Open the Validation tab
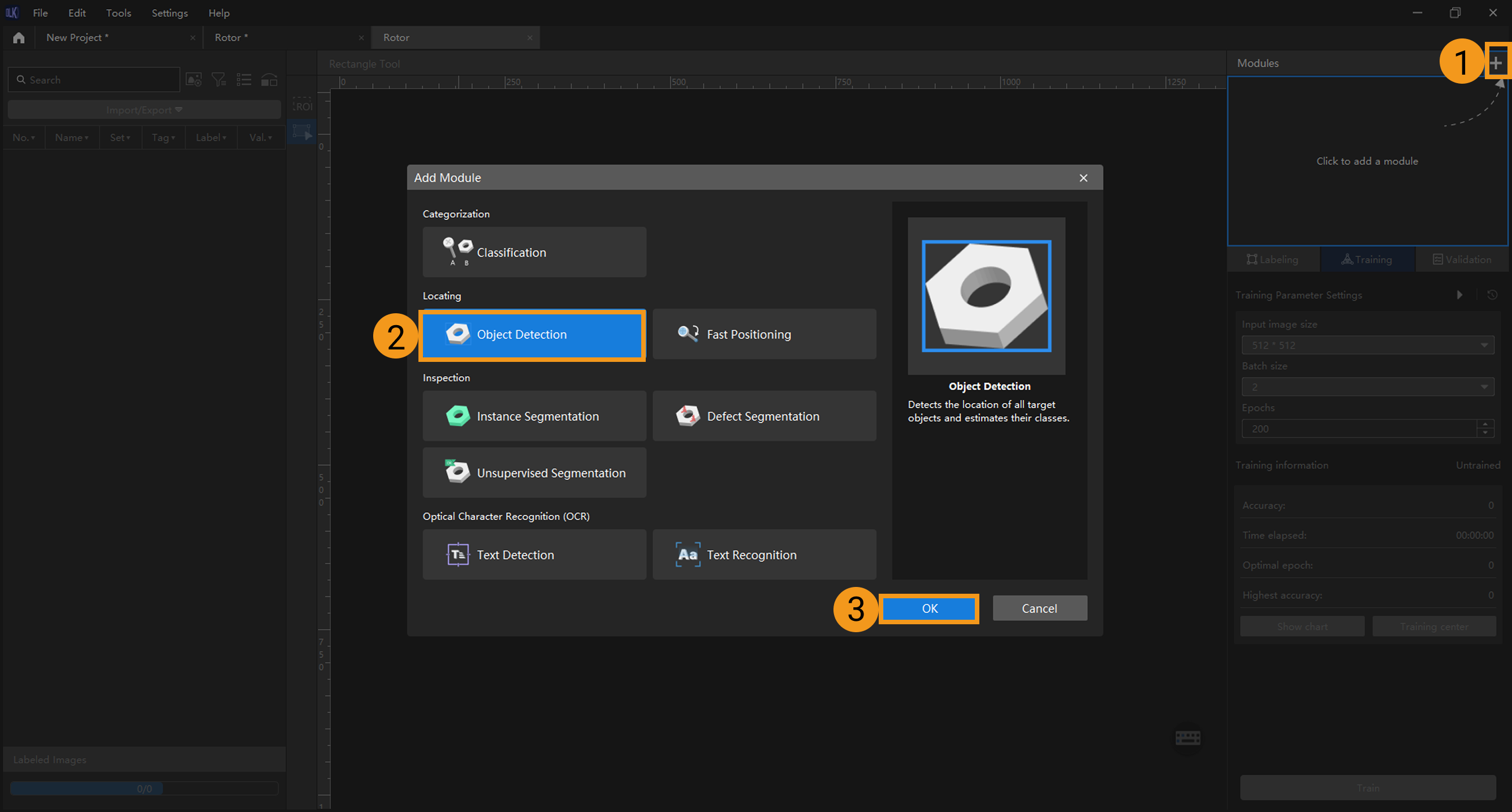Viewport: 1512px width, 812px height. tap(1462, 260)
